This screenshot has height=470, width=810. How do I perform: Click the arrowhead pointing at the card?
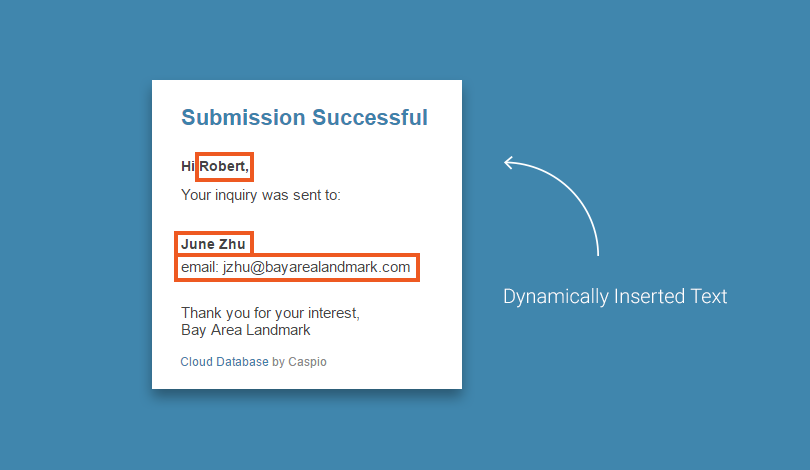tap(509, 163)
